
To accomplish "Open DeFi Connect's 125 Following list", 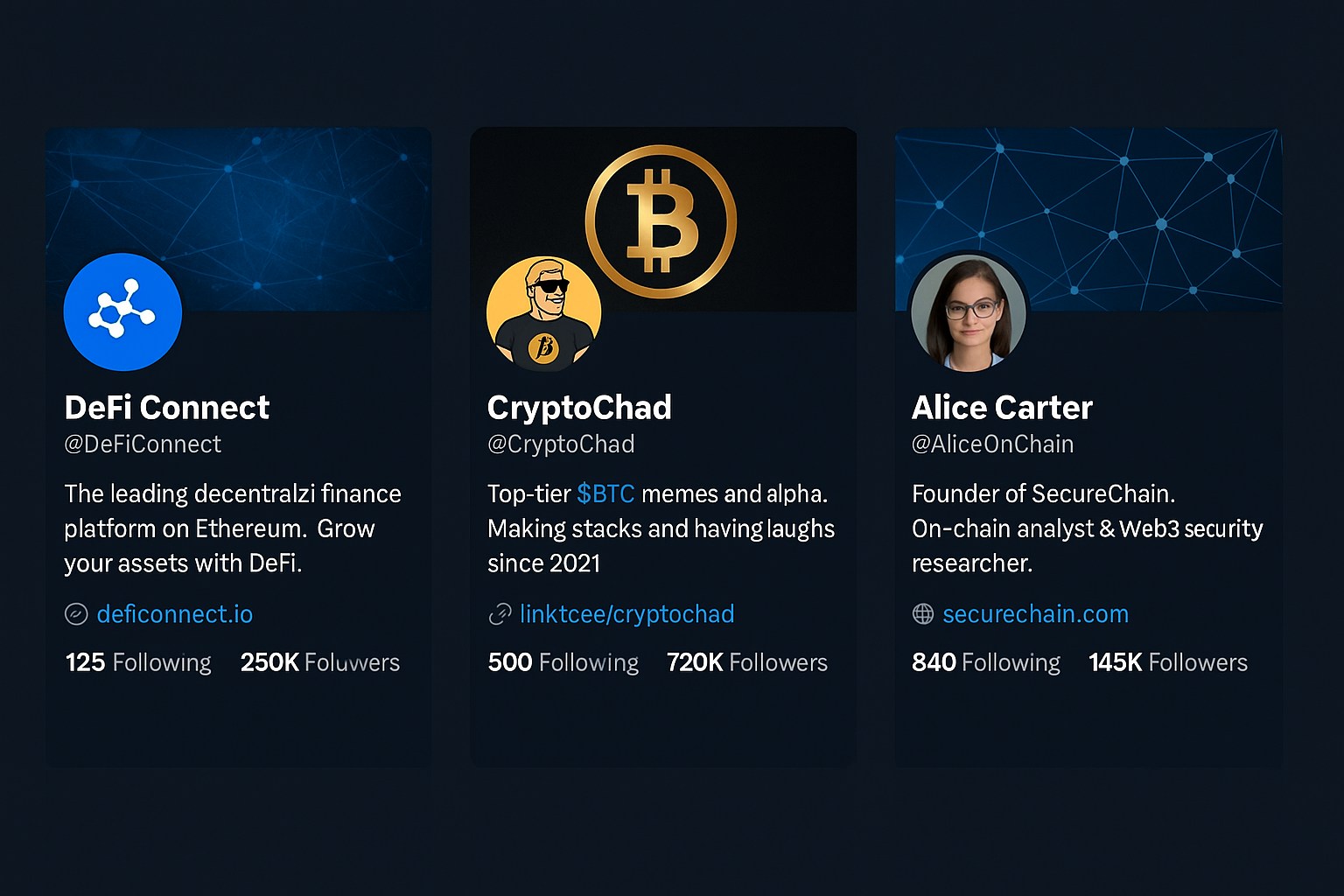I will [138, 662].
